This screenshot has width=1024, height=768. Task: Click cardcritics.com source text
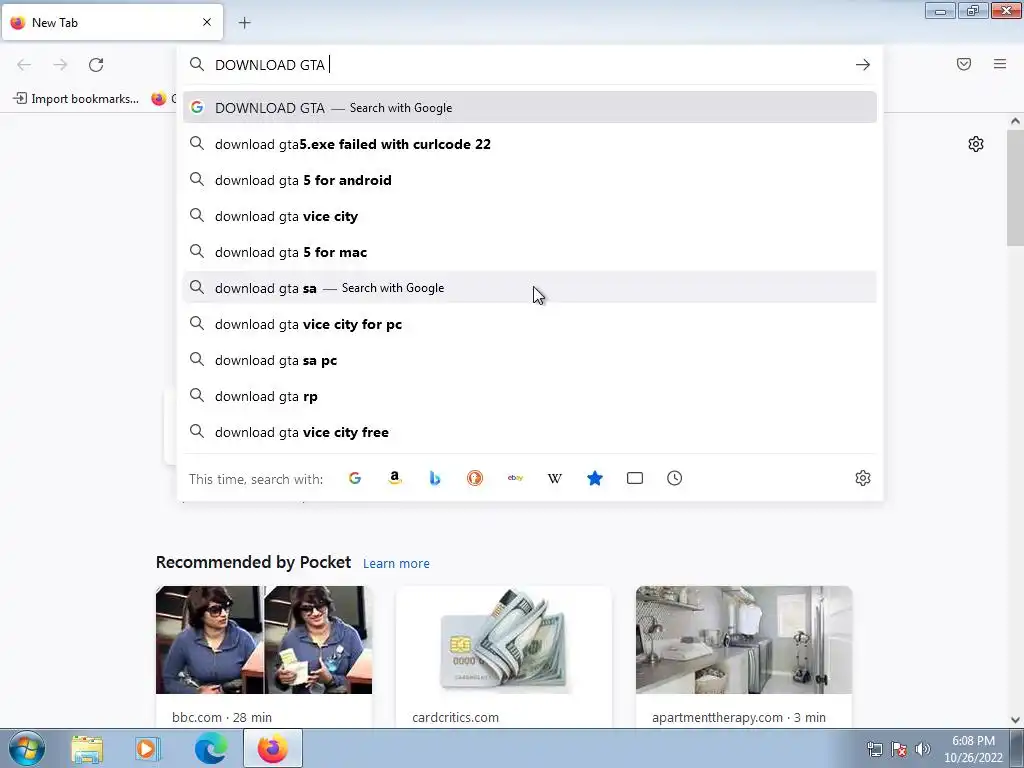[455, 717]
